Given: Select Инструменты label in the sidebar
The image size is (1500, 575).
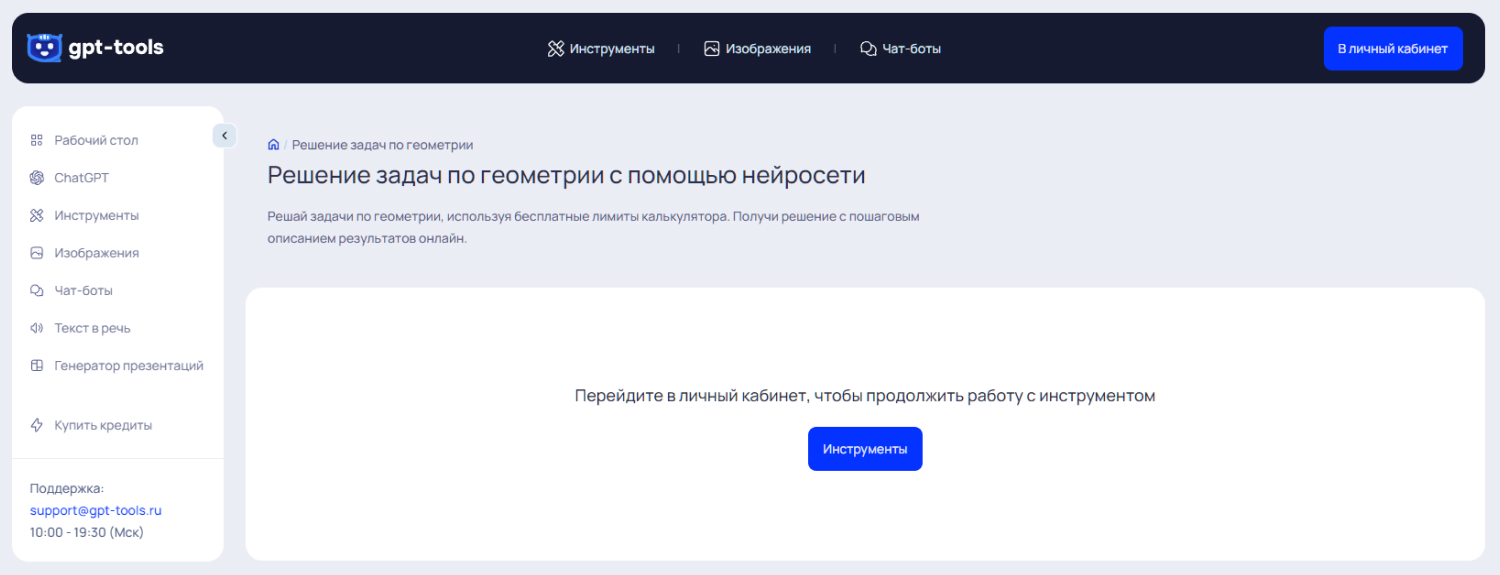Looking at the screenshot, I should 97,215.
